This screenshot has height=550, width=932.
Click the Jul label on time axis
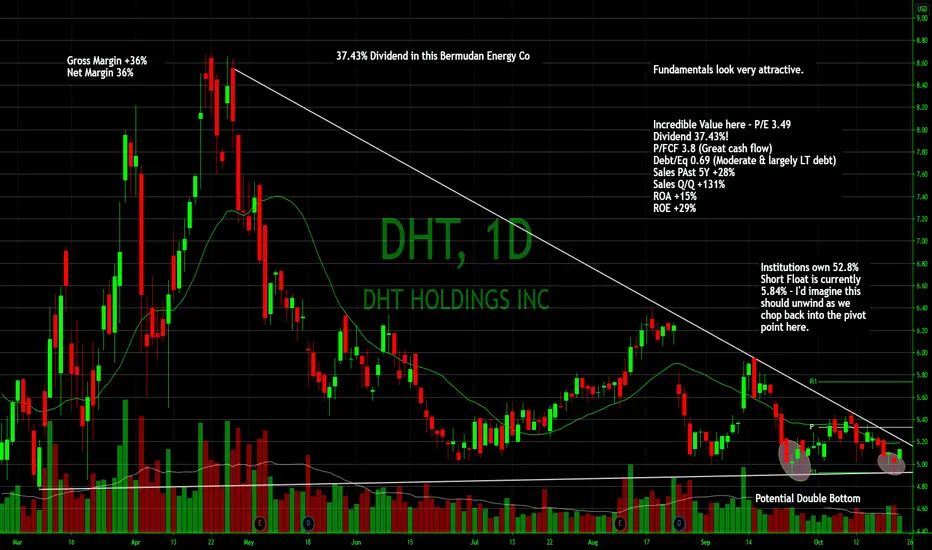point(474,542)
